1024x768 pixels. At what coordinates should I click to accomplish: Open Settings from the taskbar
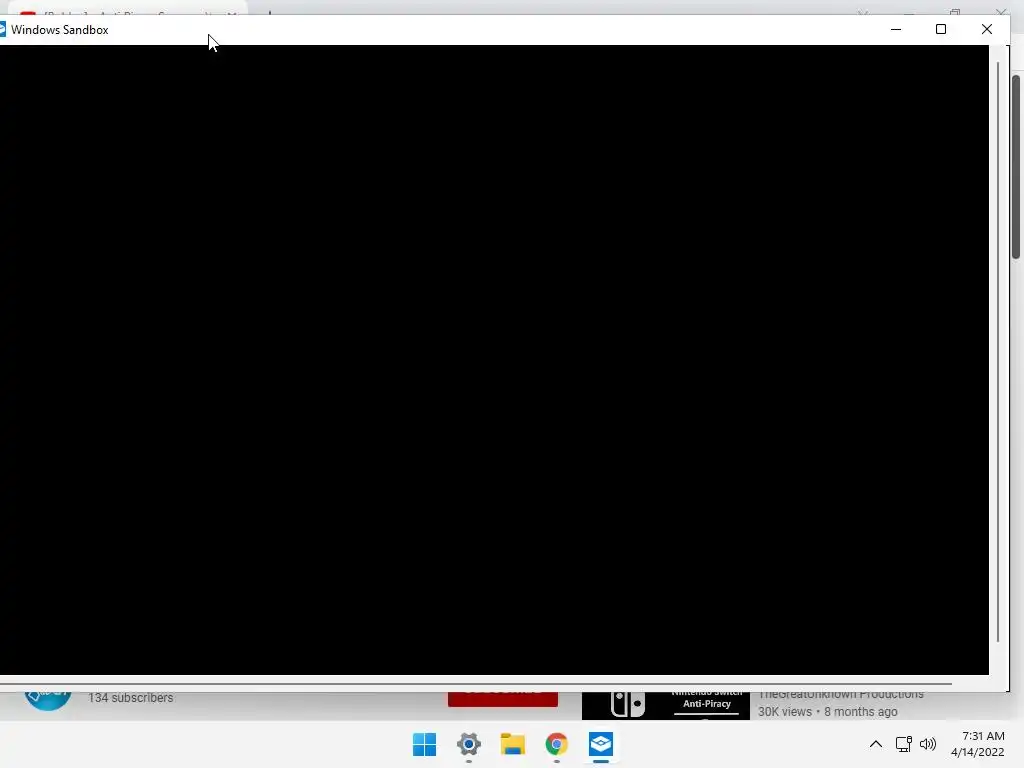tap(469, 744)
